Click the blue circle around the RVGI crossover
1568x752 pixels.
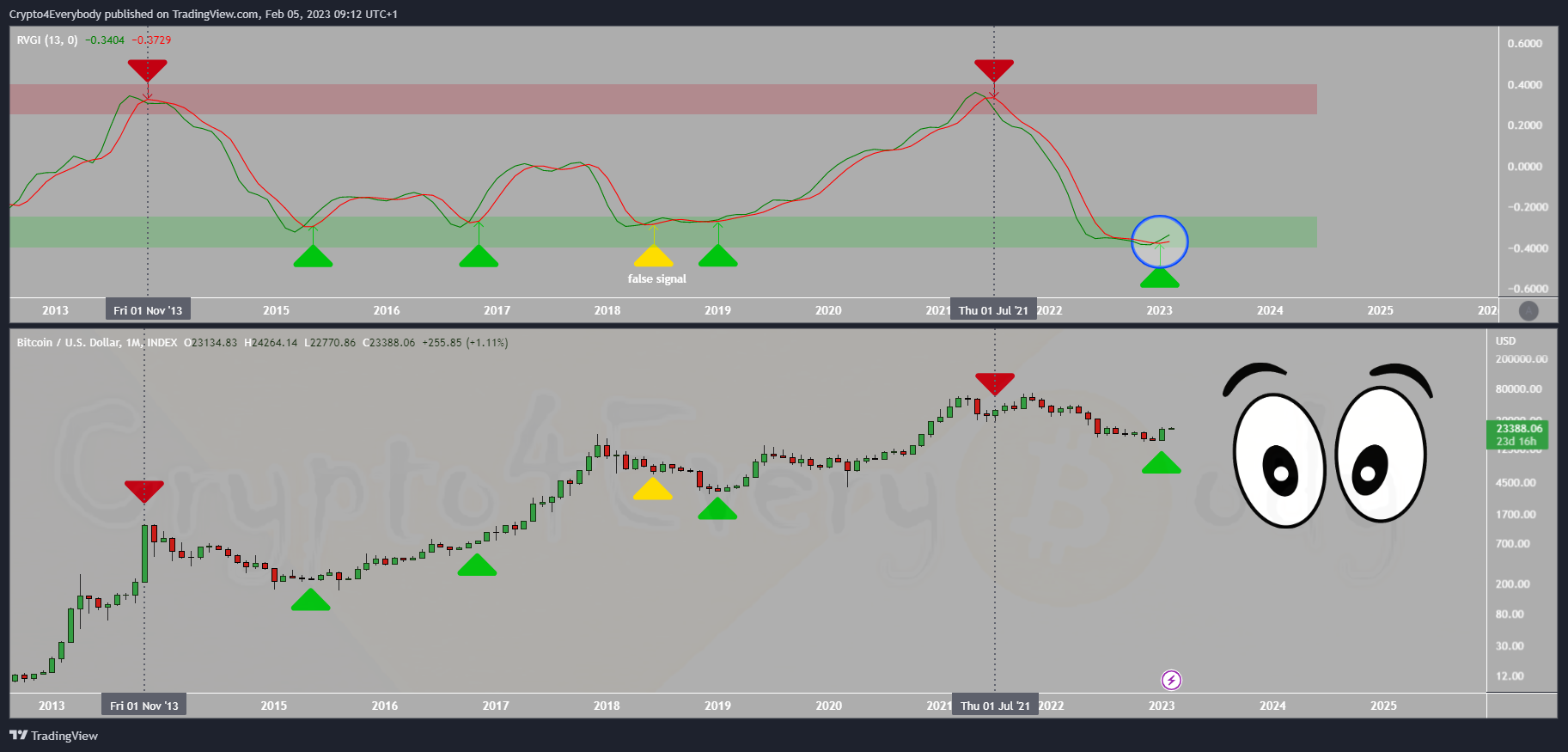(1160, 241)
